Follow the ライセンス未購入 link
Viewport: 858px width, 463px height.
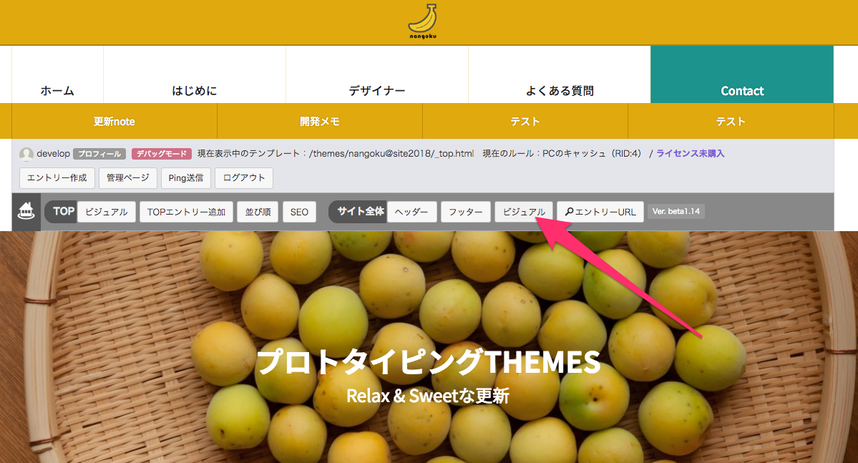click(690, 153)
